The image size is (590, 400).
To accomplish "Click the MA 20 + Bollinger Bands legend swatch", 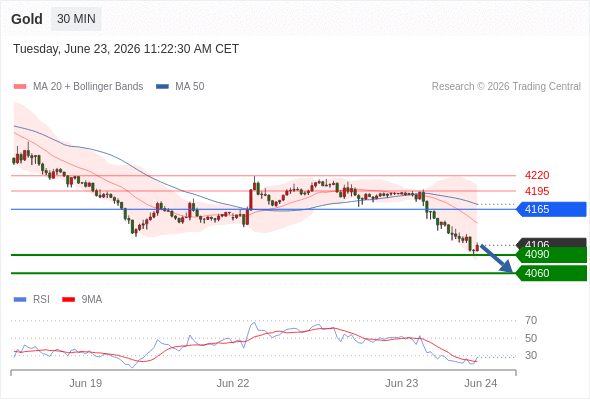I will point(20,87).
